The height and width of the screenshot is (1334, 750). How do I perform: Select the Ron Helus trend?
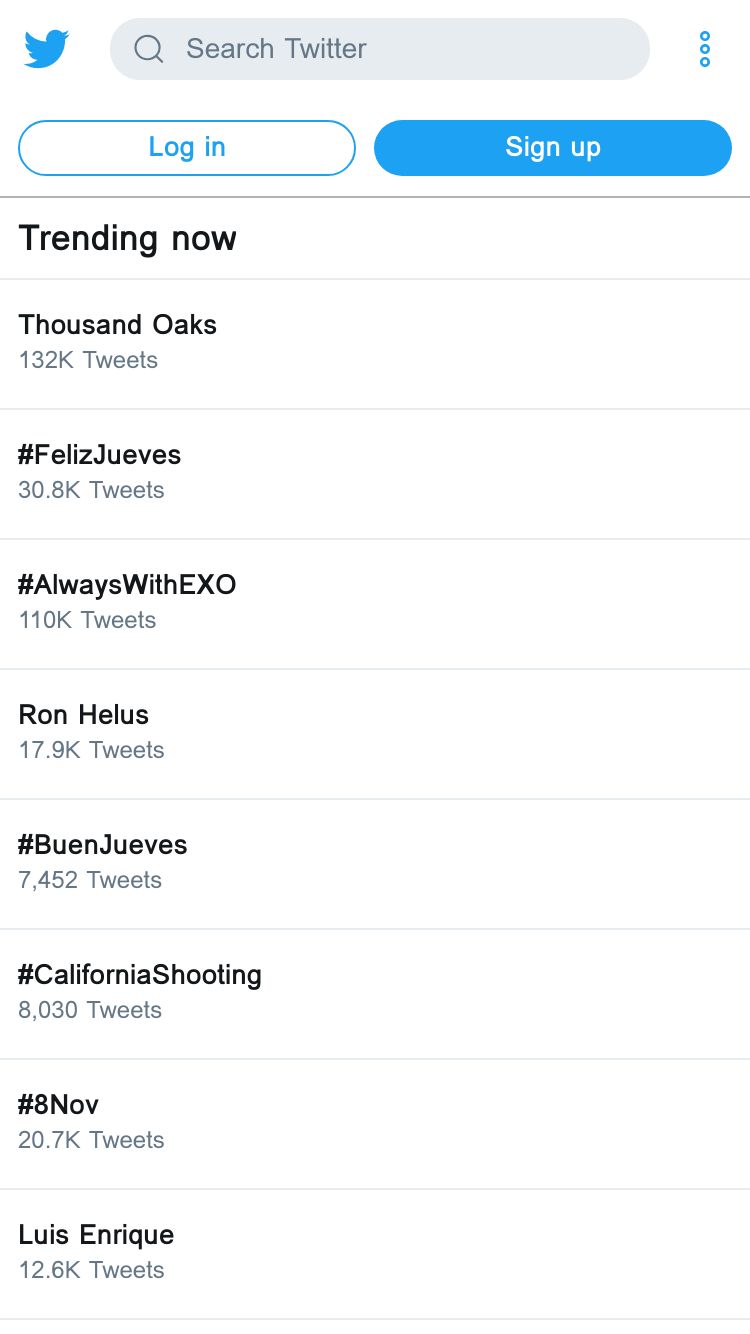375,734
